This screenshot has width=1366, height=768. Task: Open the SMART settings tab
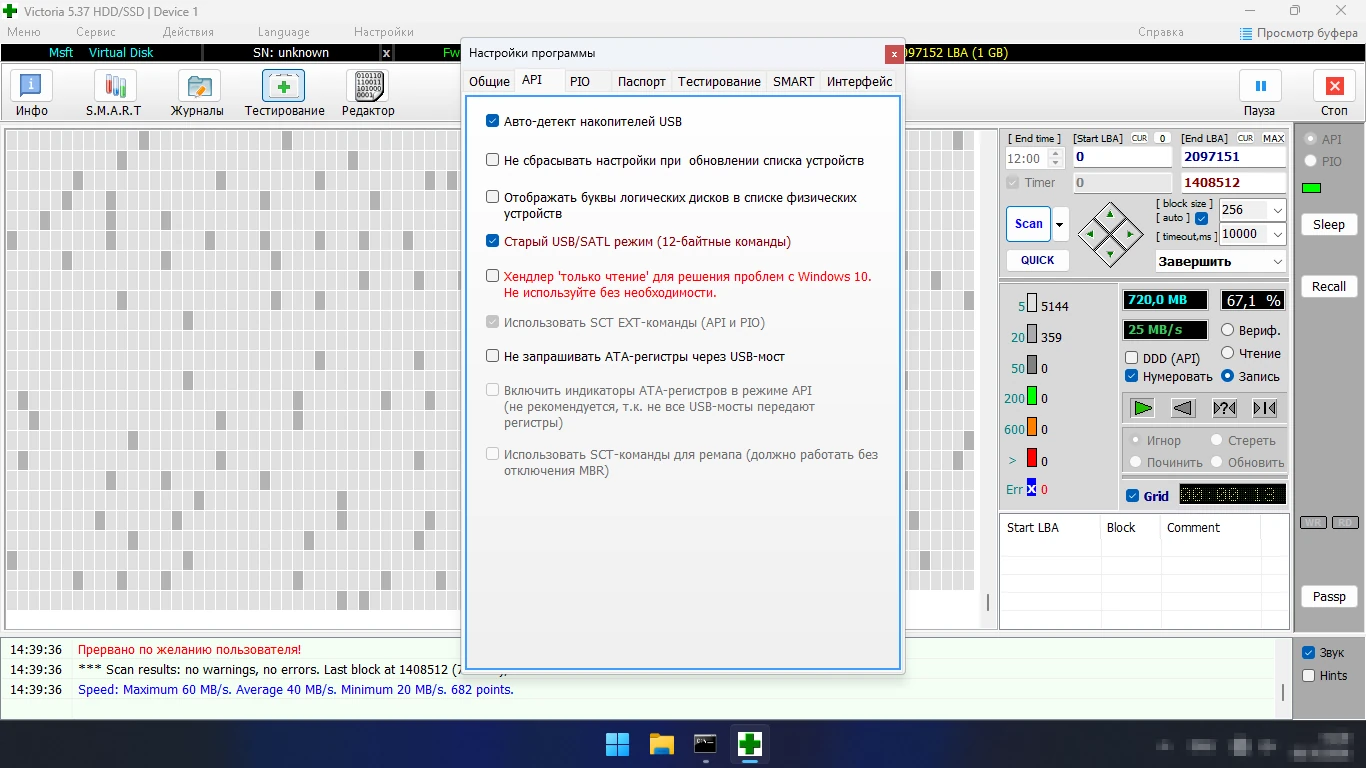pos(793,81)
